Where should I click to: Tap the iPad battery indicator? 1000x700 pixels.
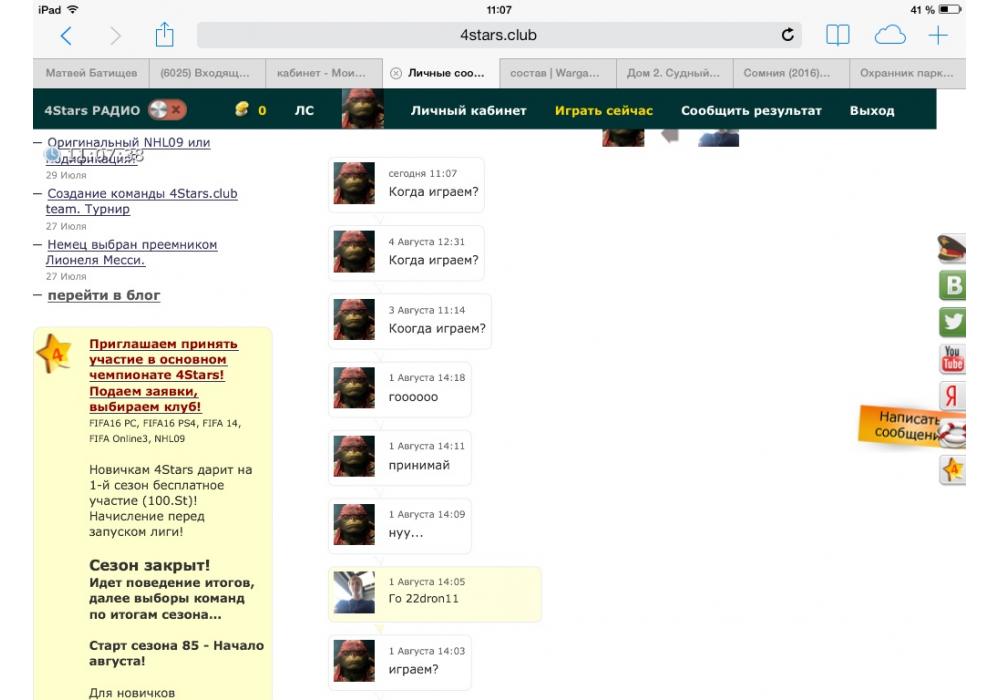950,10
